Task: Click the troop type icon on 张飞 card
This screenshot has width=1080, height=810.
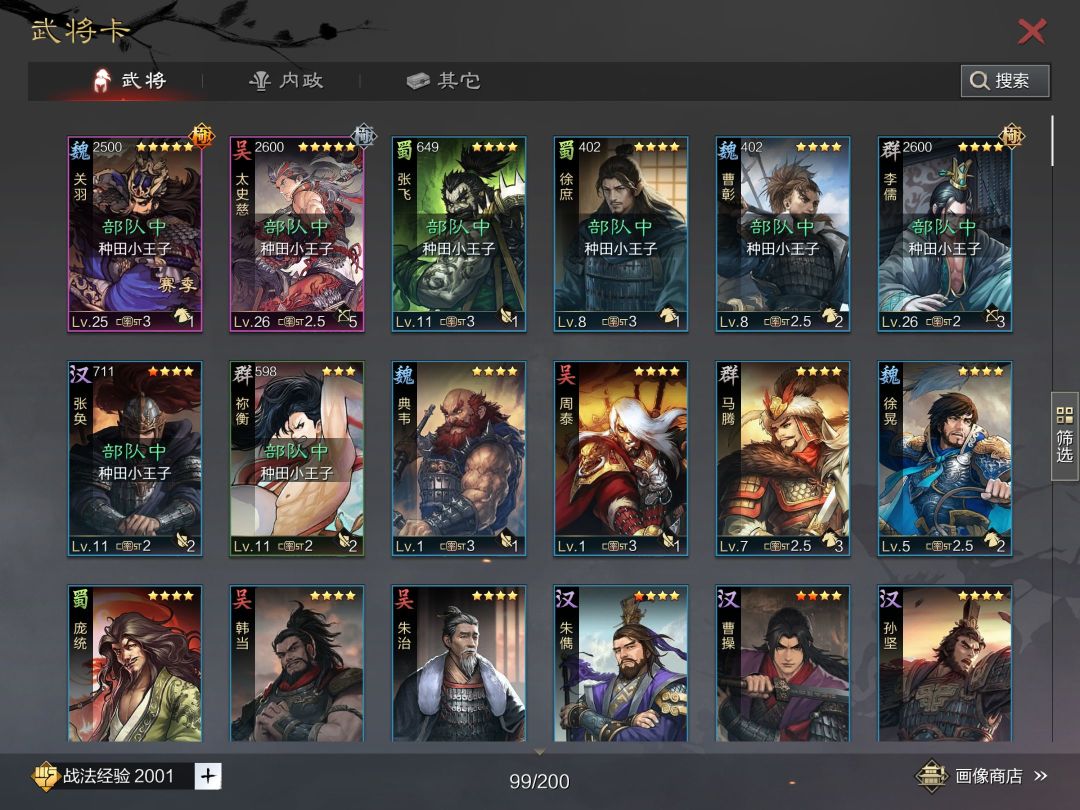Action: [506, 316]
